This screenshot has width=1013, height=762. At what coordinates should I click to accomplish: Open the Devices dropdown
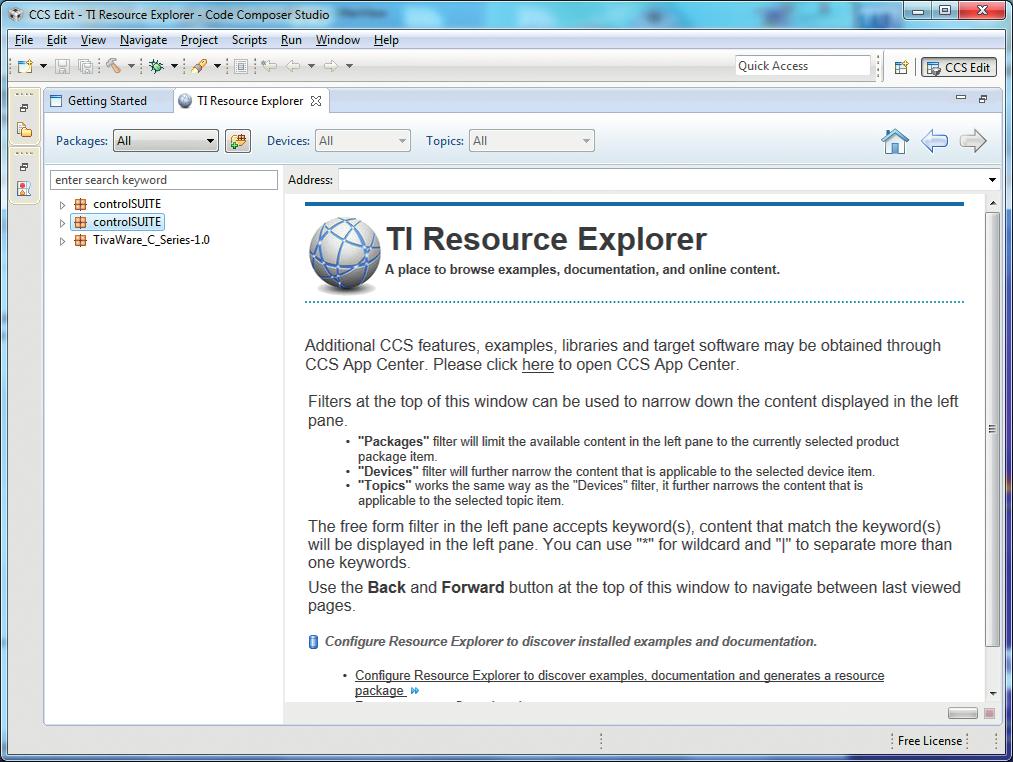click(x=363, y=141)
